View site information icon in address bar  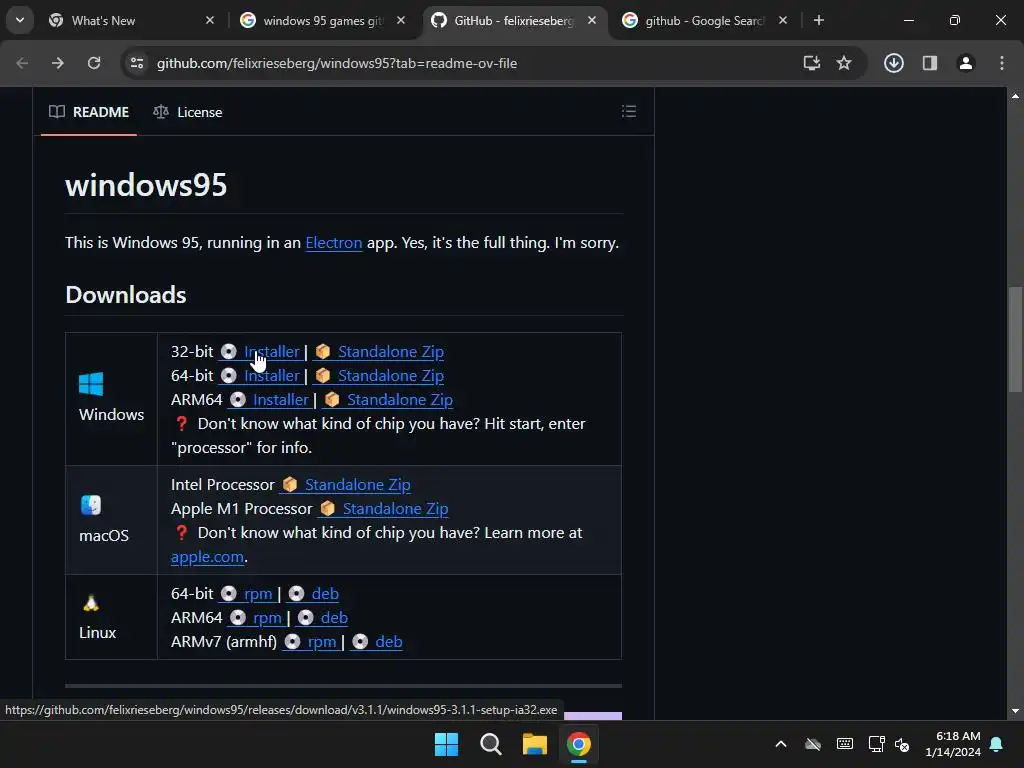click(x=136, y=63)
